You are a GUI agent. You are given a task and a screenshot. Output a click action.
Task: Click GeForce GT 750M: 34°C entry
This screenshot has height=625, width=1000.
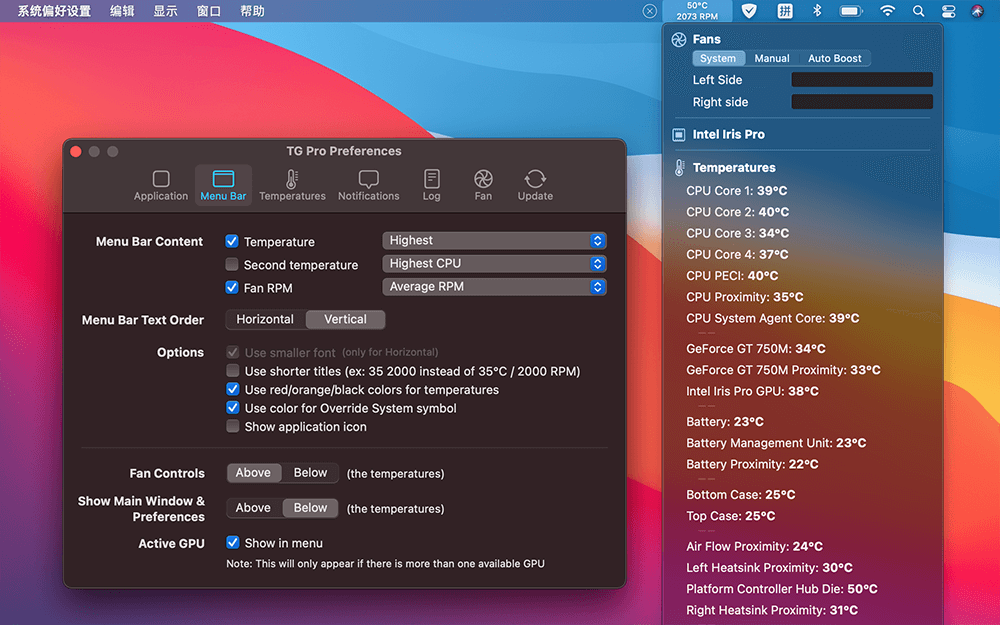(756, 349)
